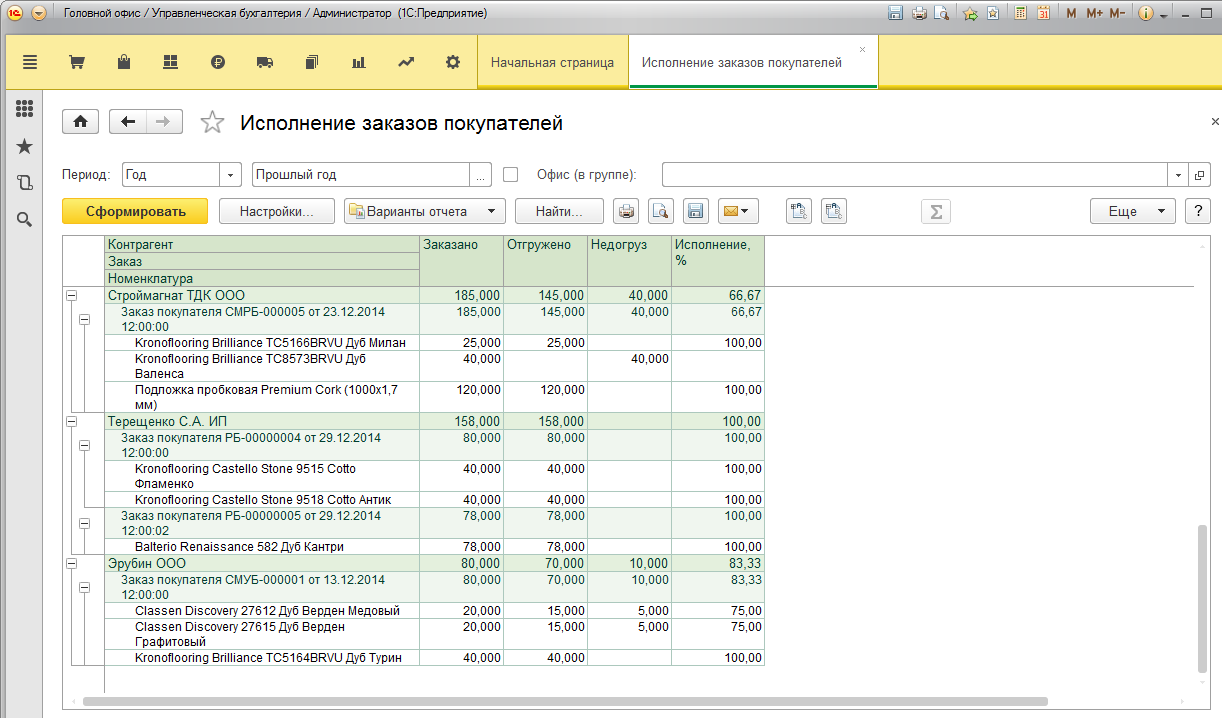
Task: Open the email envelope send dropdown
Action: [738, 211]
